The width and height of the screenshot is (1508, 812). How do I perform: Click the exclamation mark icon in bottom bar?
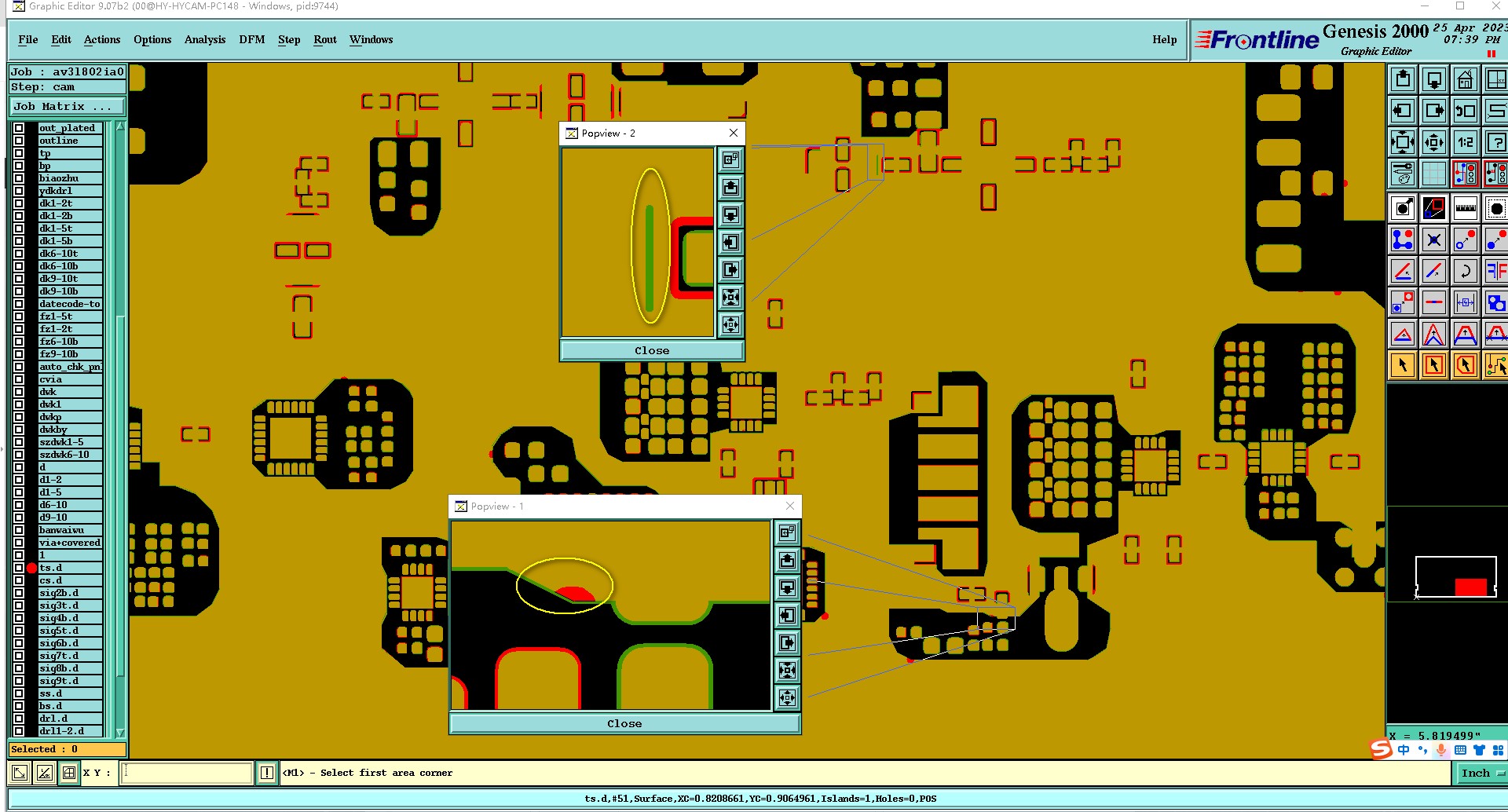[x=267, y=773]
